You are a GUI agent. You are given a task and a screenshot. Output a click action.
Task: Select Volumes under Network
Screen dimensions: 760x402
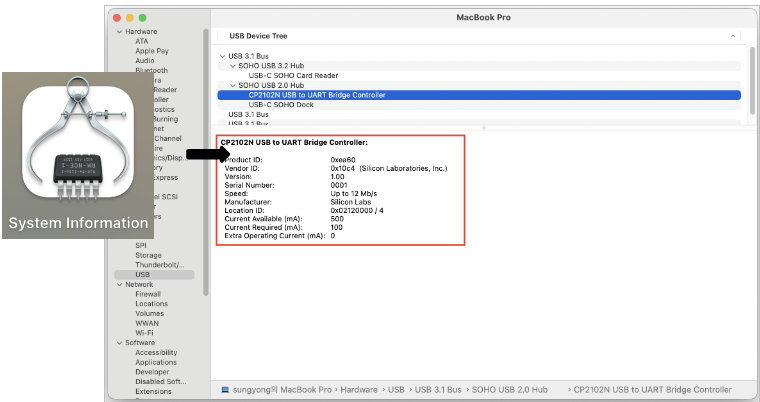pos(149,313)
